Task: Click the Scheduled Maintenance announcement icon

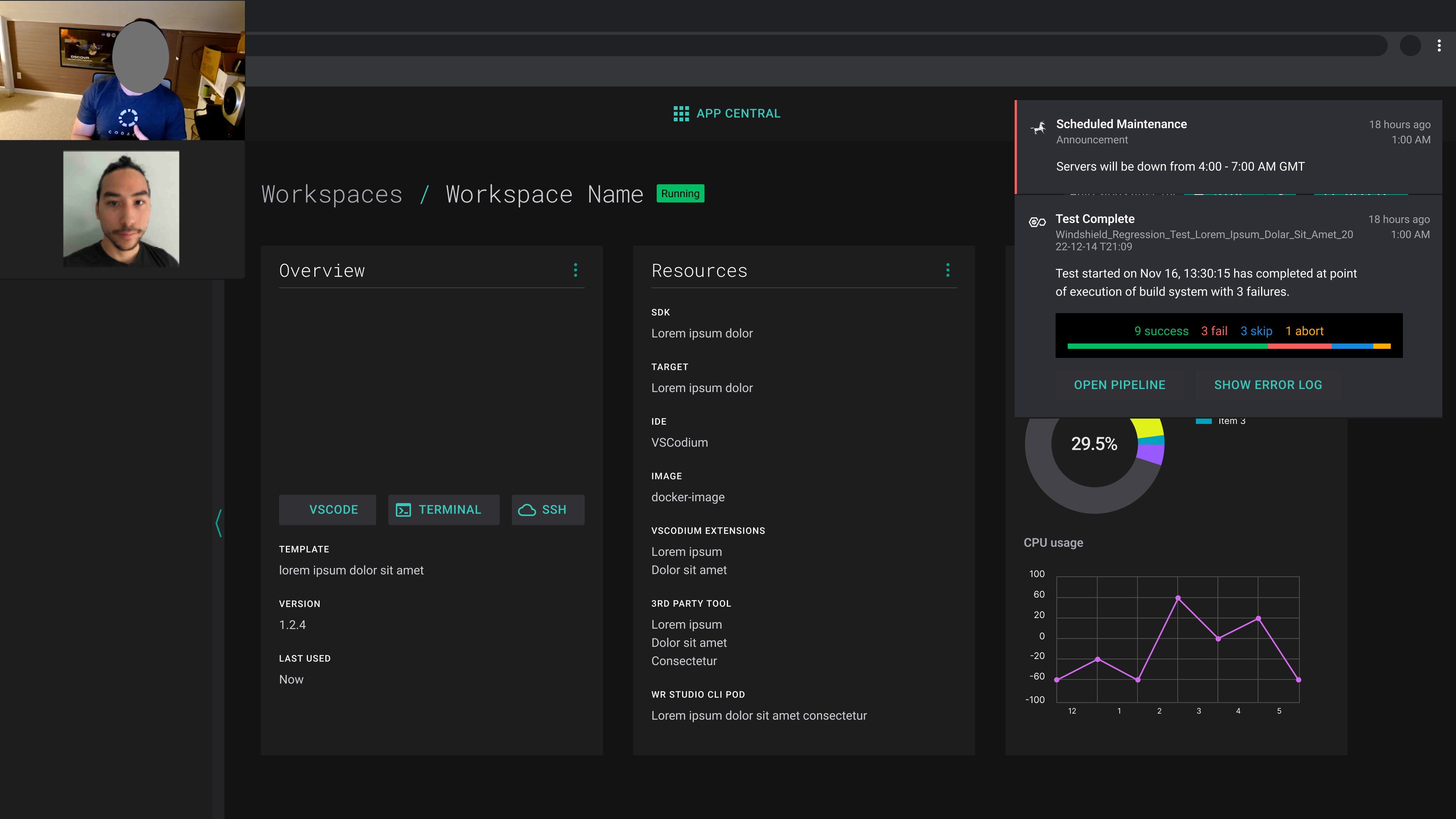Action: [1038, 128]
